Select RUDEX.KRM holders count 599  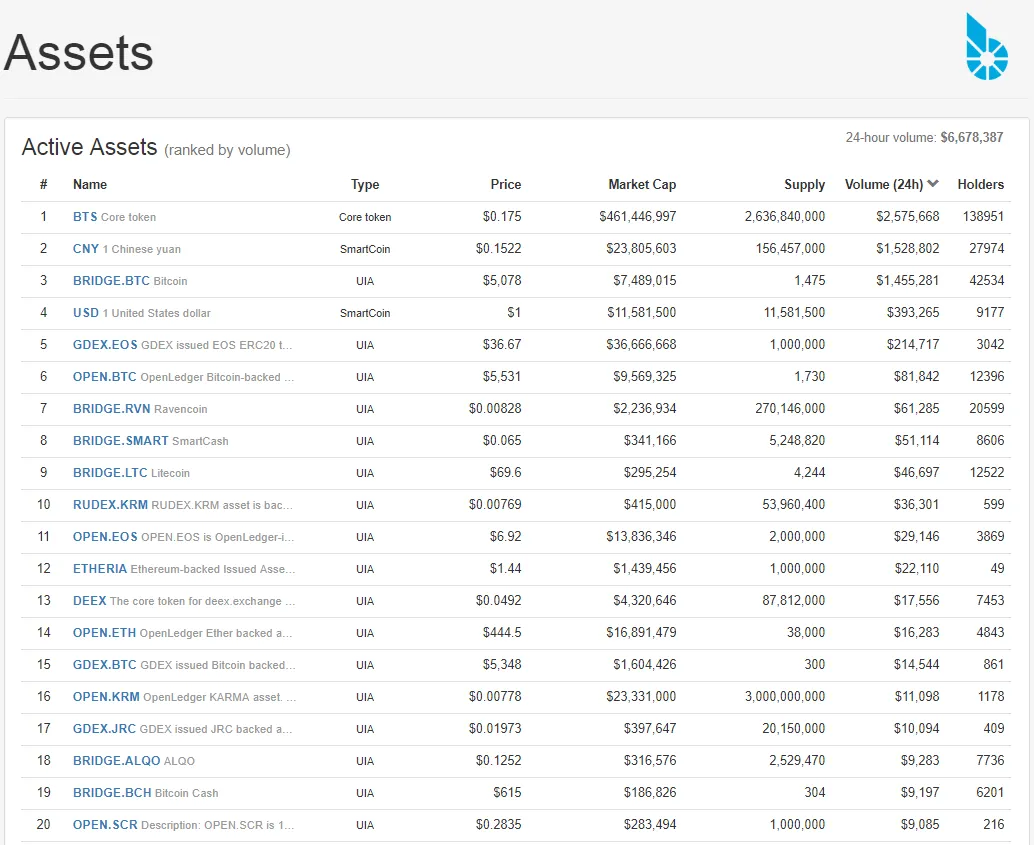(994, 505)
